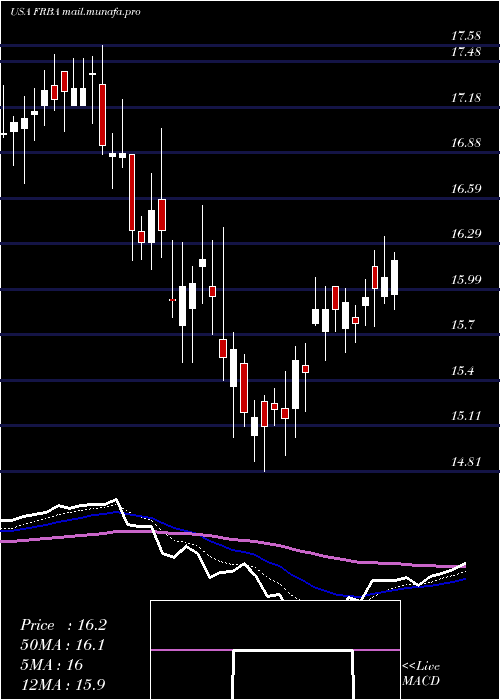Select the 17.18 price level label
This screenshot has width=500, height=700.
coord(466,97)
